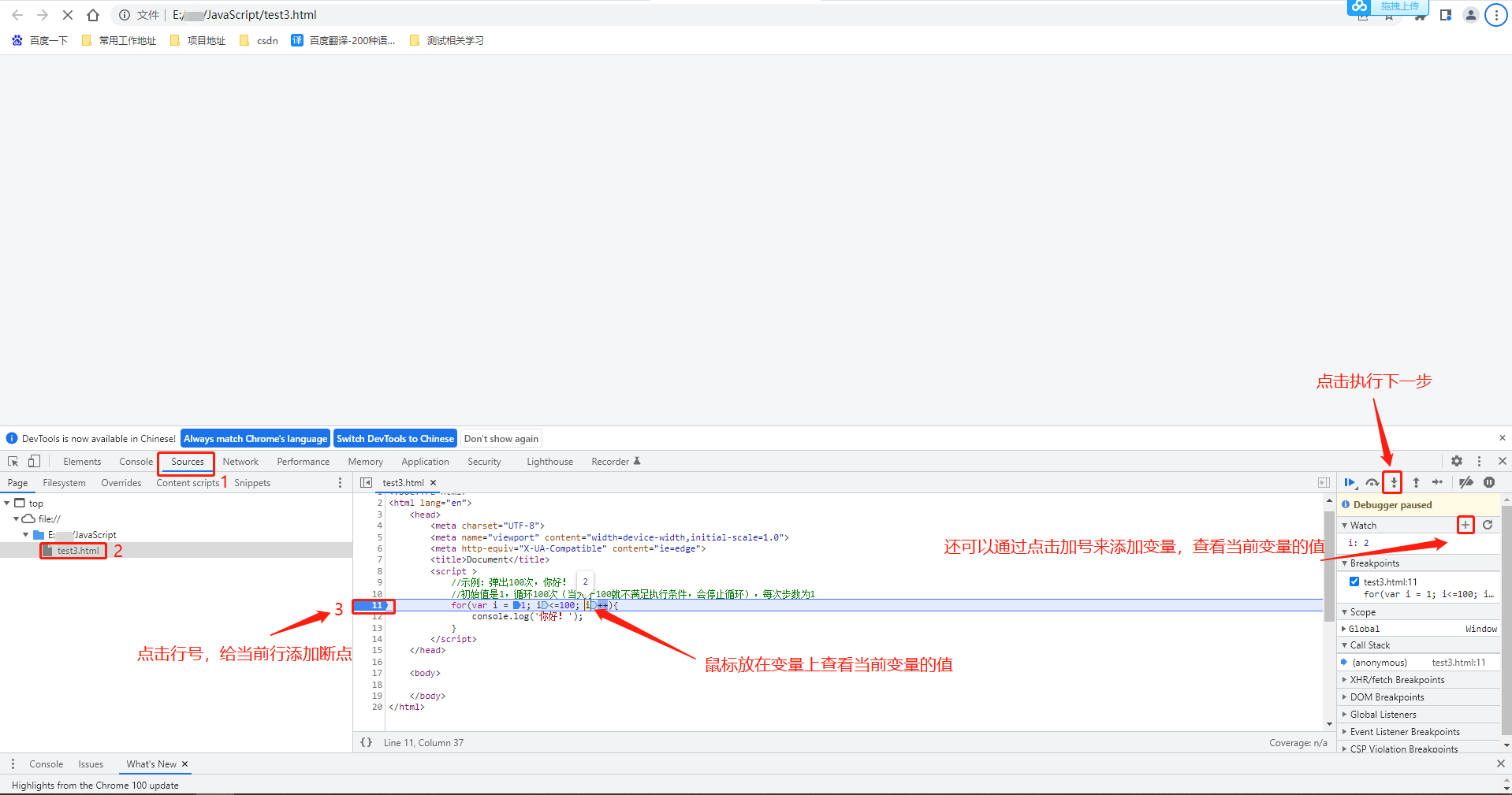This screenshot has height=795, width=1512.
Task: Deactivate all breakpoints
Action: pyautogui.click(x=1466, y=483)
